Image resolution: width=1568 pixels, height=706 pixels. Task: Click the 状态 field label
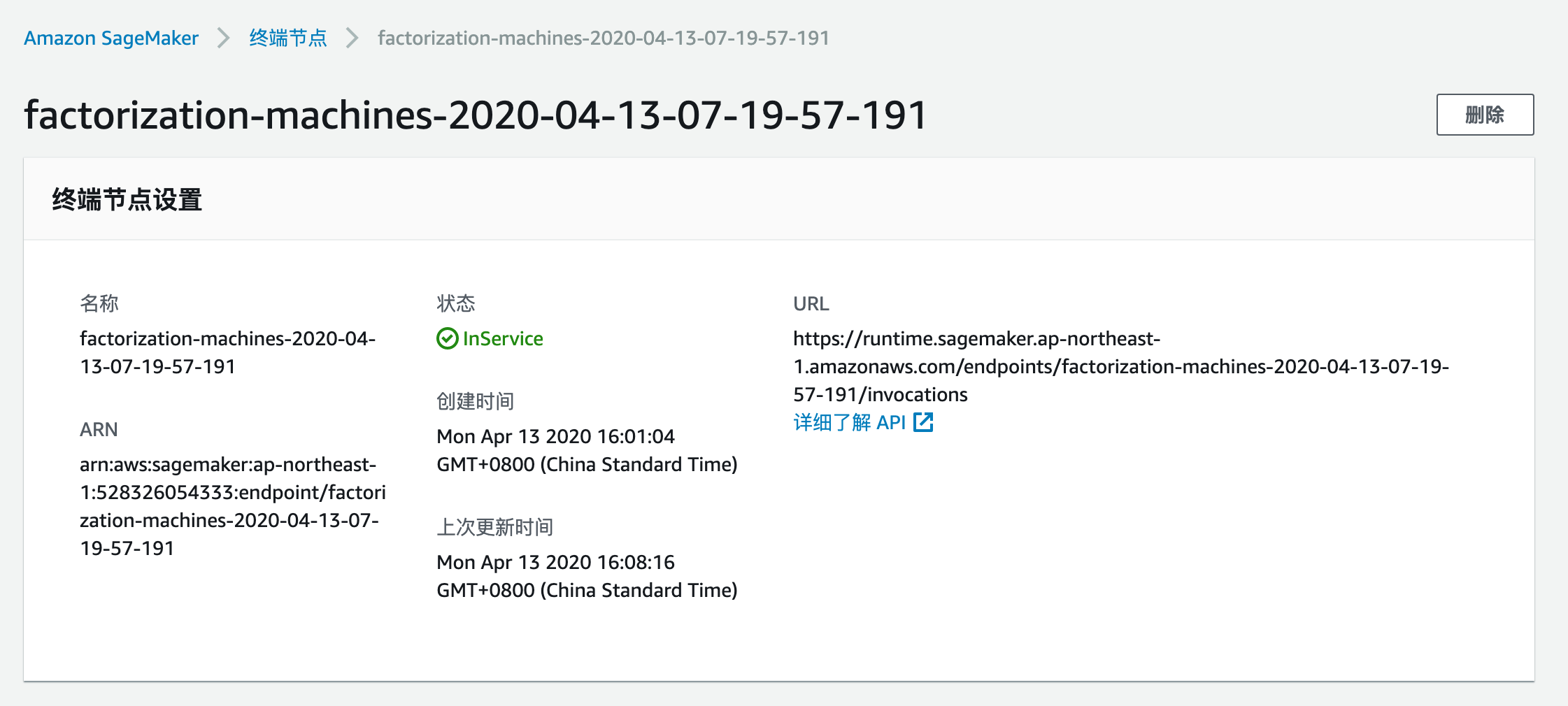click(455, 303)
